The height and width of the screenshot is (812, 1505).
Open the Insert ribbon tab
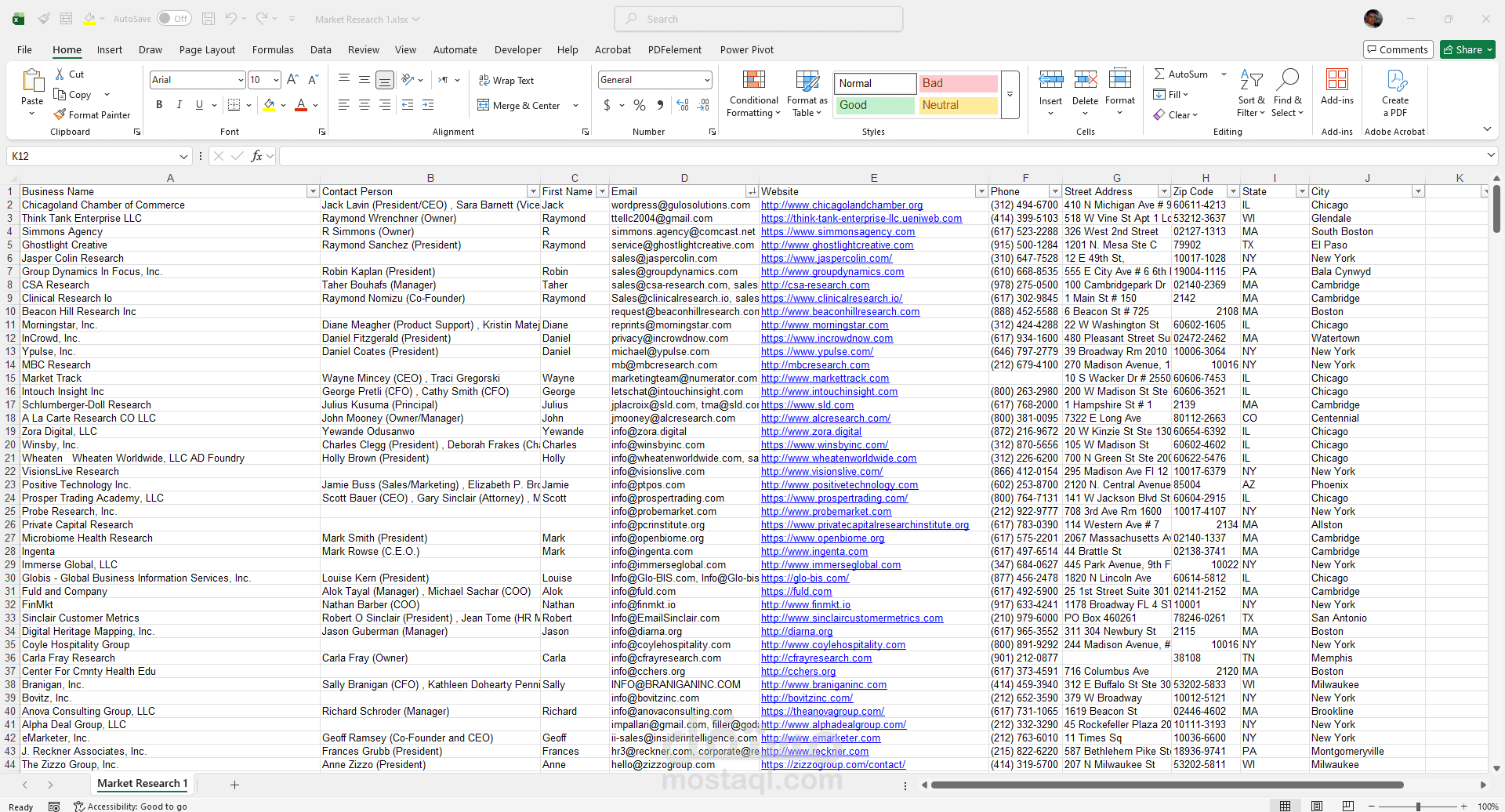coord(110,49)
